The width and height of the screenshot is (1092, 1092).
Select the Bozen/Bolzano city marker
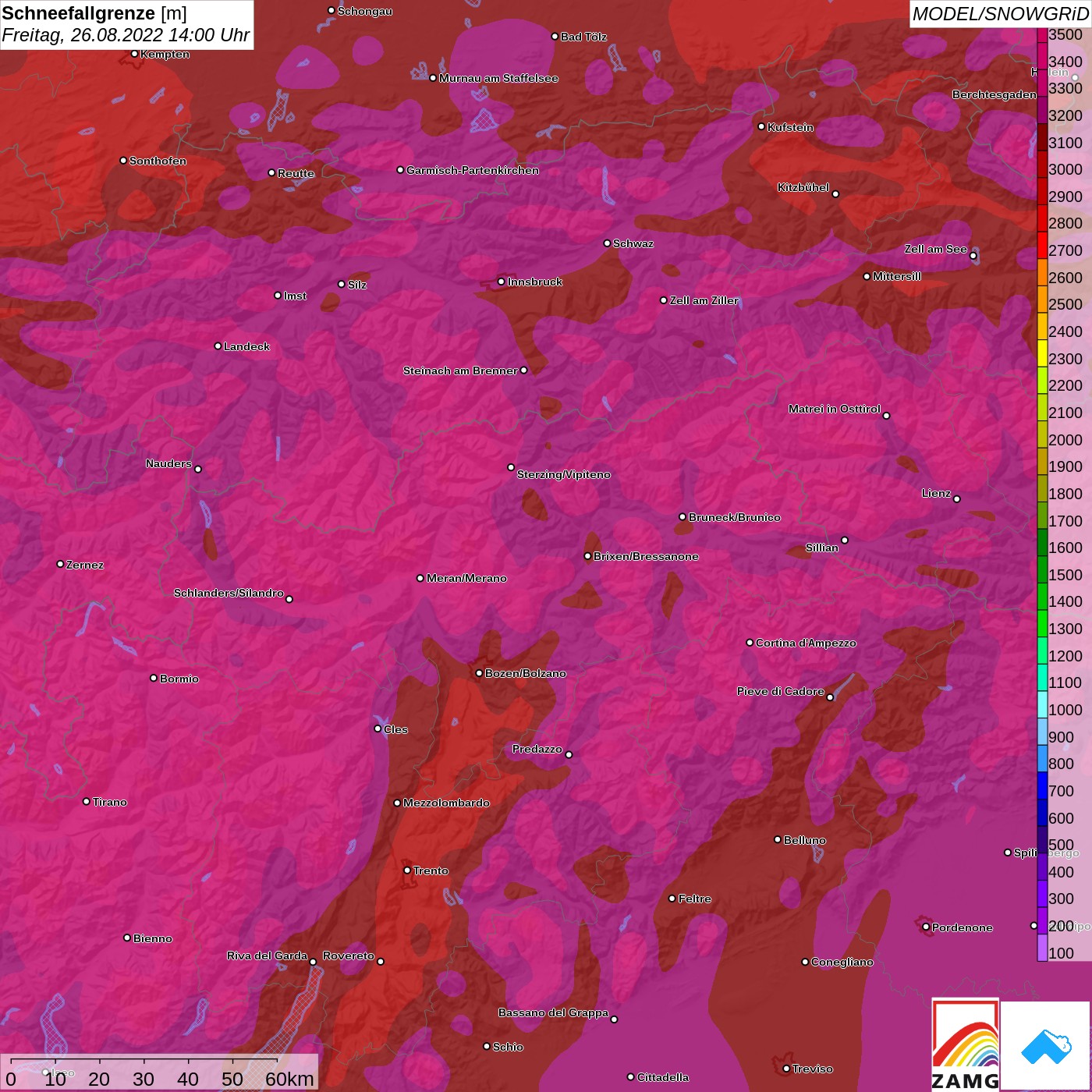click(x=479, y=673)
